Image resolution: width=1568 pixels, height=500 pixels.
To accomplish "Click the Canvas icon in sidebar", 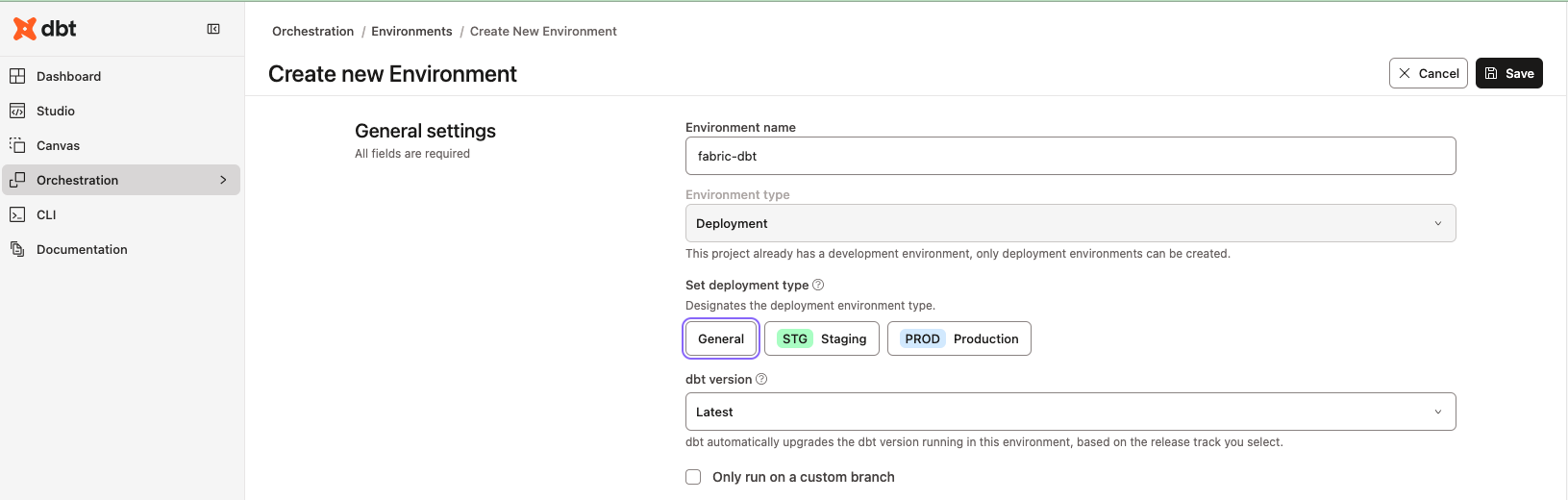I will coord(17,145).
